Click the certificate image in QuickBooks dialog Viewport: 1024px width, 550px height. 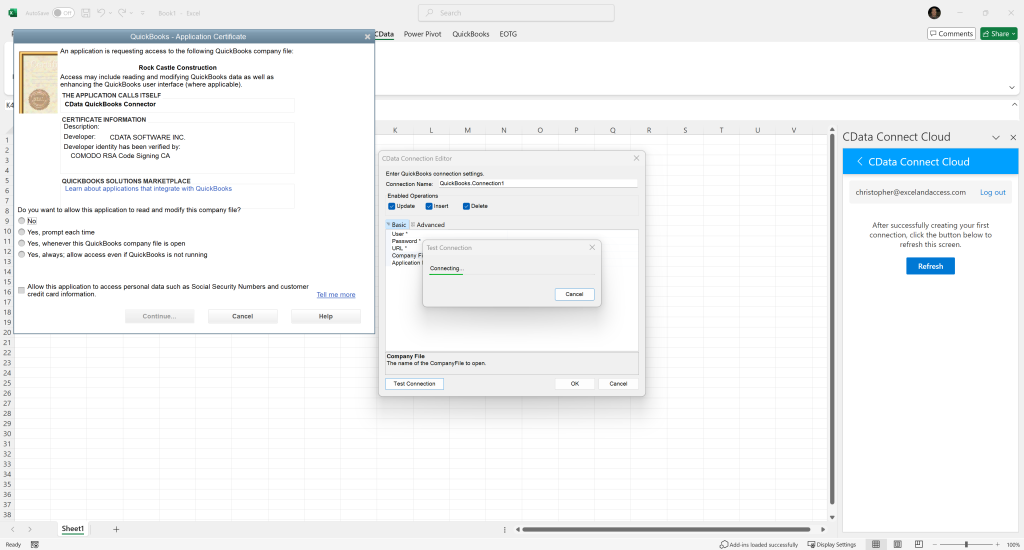pyautogui.click(x=38, y=82)
